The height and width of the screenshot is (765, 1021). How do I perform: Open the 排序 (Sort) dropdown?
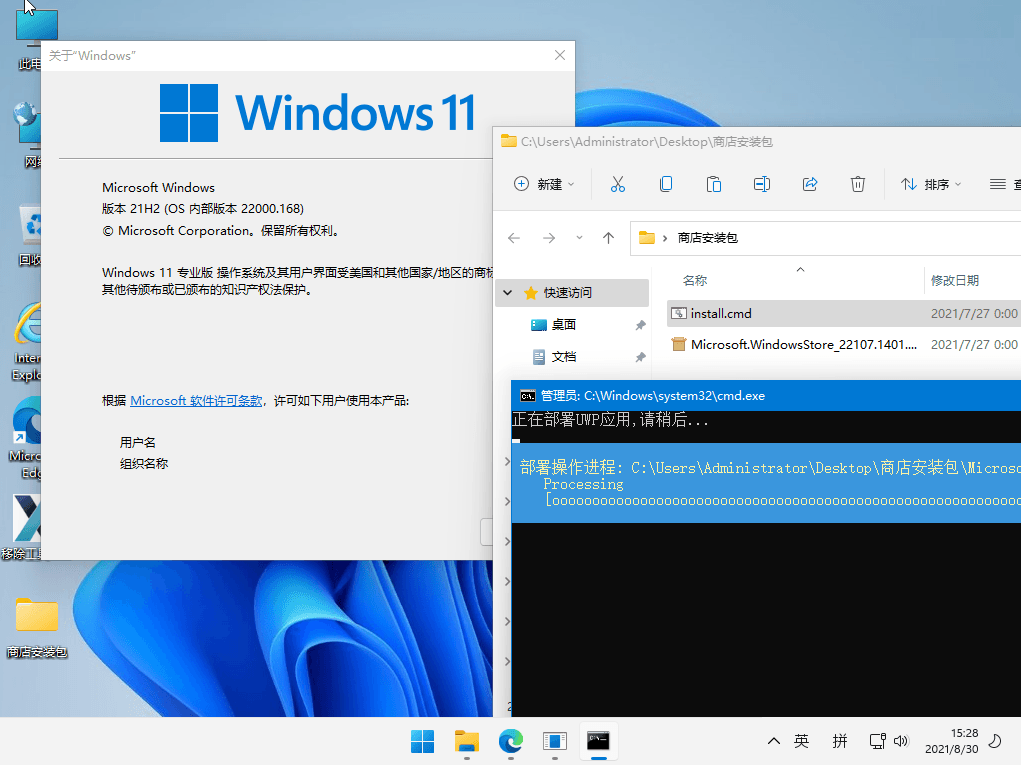click(930, 184)
